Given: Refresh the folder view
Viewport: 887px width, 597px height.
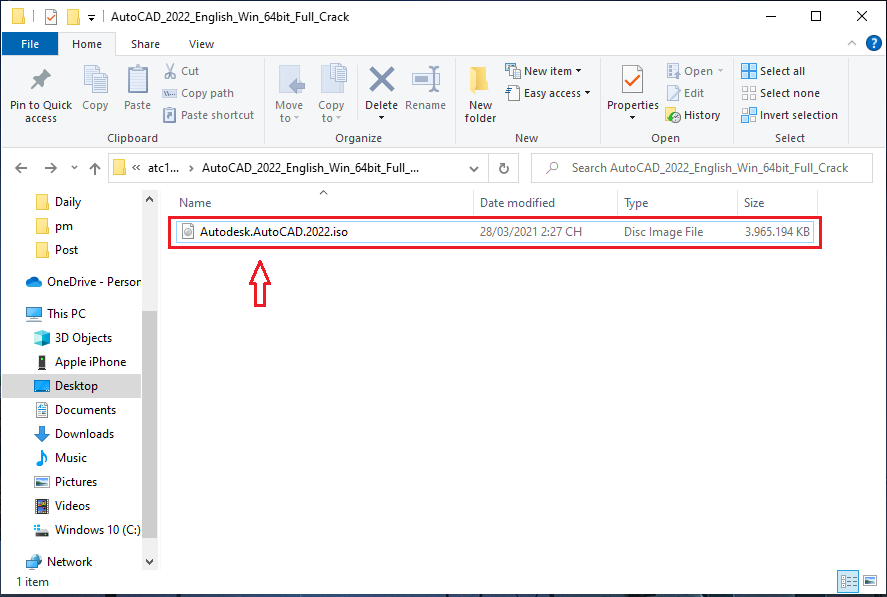Looking at the screenshot, I should 503,169.
